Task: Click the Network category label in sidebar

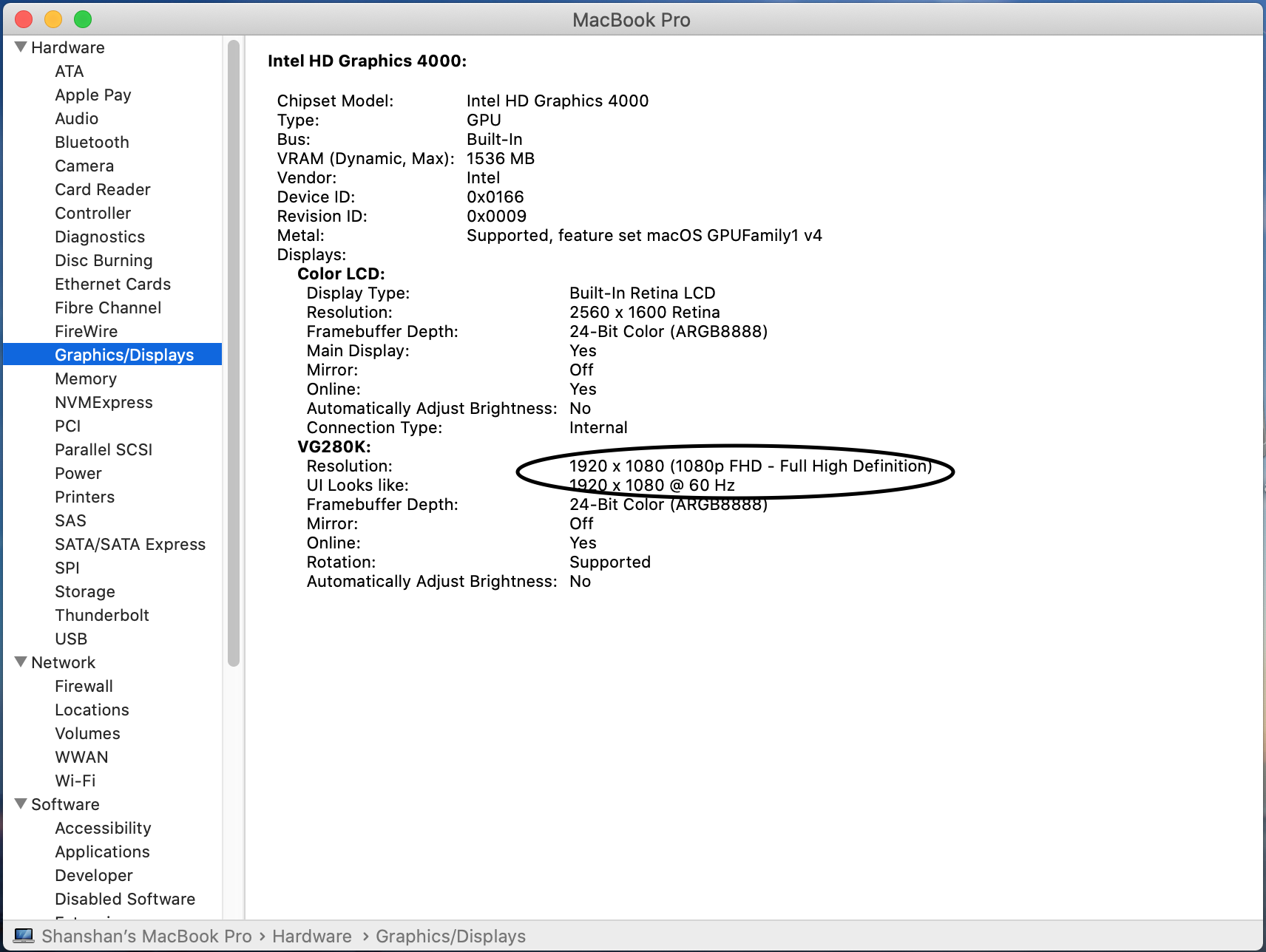Action: 64,662
